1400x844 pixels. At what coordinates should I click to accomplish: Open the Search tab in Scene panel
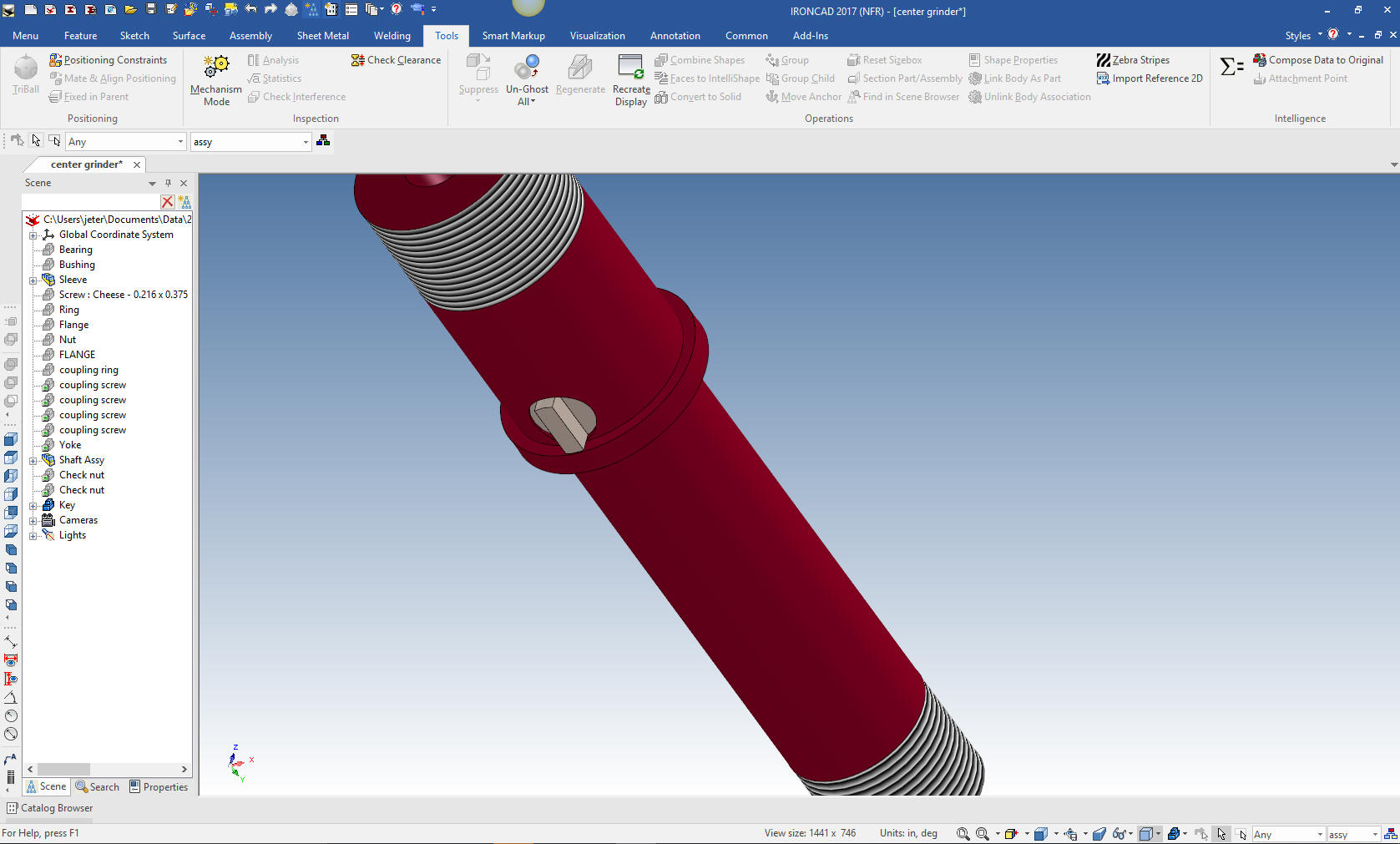[x=98, y=786]
